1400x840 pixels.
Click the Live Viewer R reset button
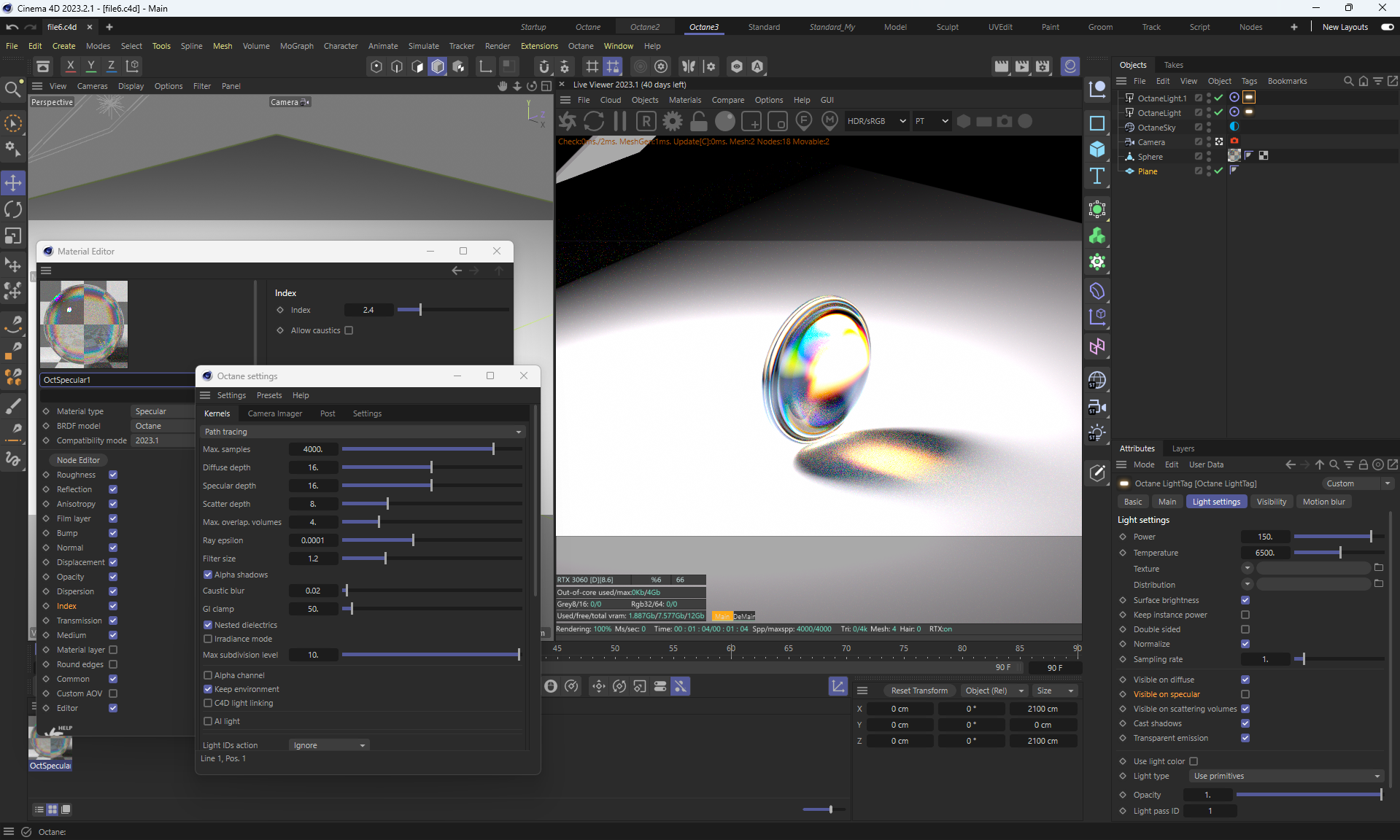pyautogui.click(x=646, y=121)
